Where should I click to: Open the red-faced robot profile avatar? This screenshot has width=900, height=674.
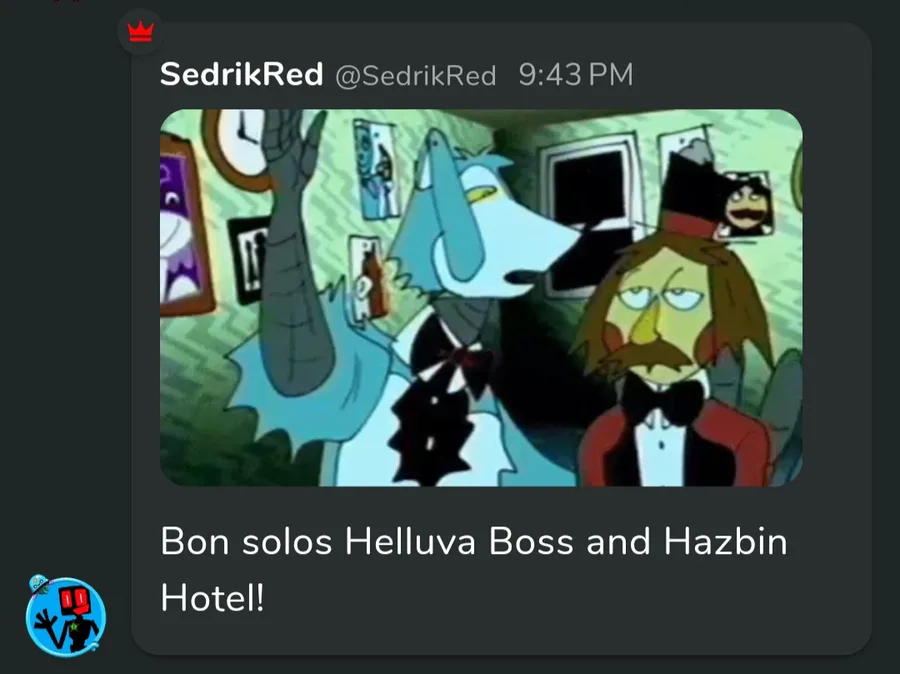click(x=65, y=617)
